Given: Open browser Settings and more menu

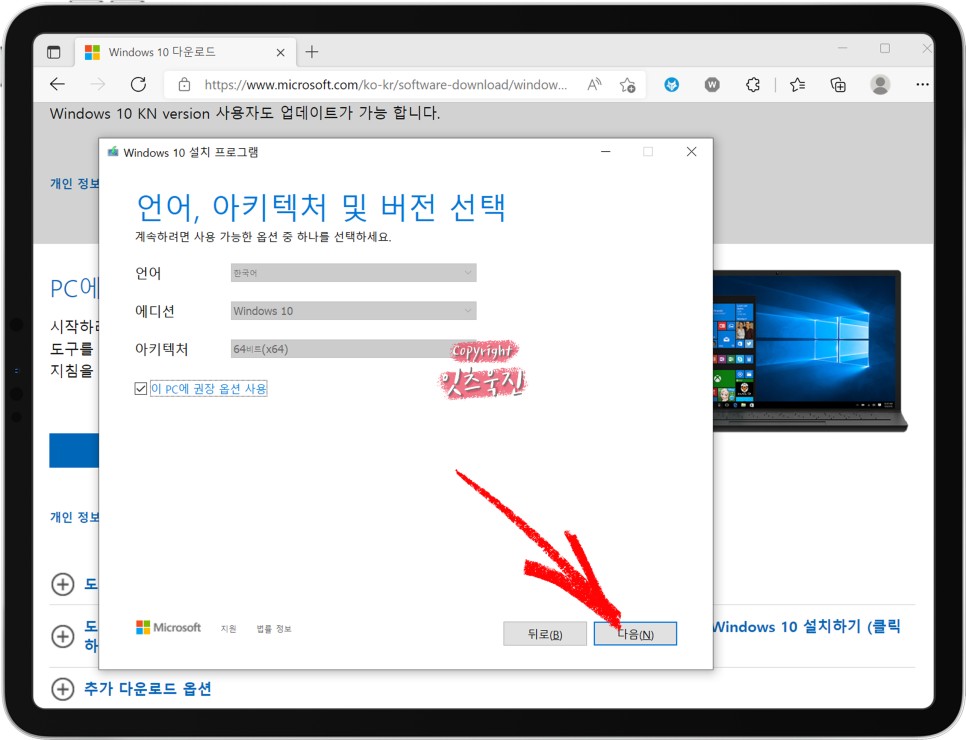Looking at the screenshot, I should point(922,84).
